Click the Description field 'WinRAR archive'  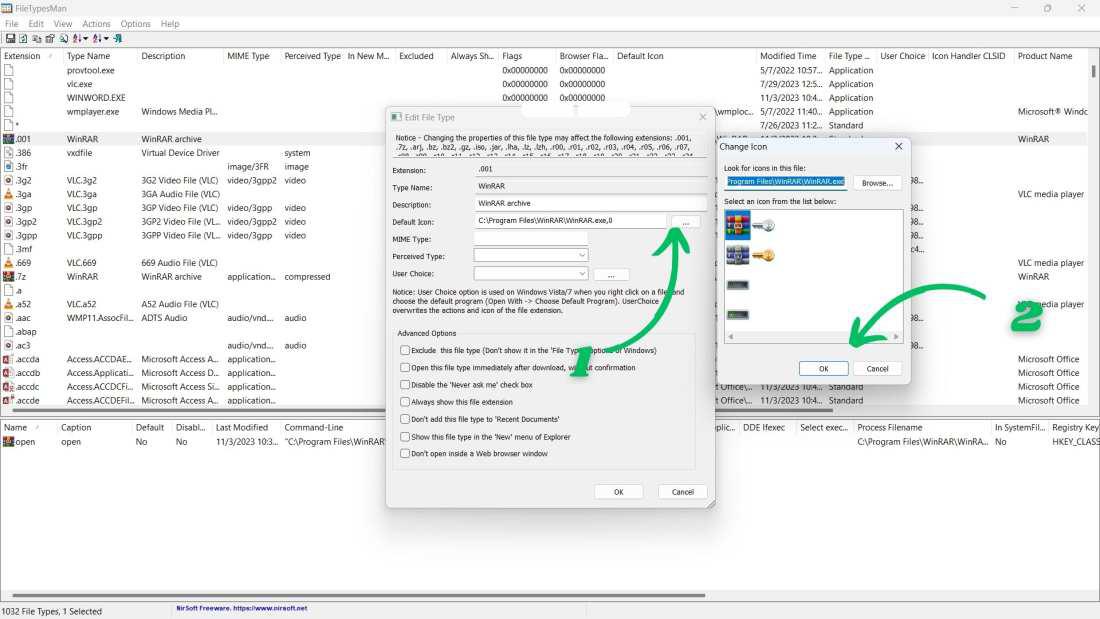click(x=591, y=204)
